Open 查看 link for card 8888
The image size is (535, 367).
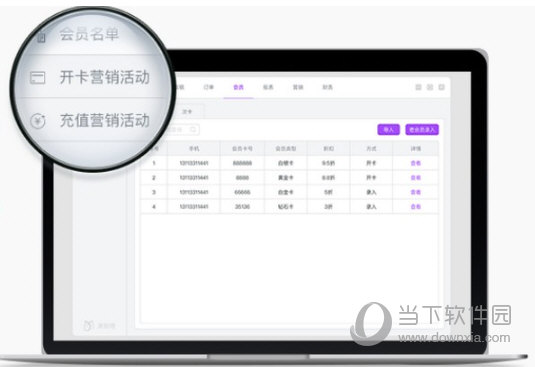(x=416, y=178)
